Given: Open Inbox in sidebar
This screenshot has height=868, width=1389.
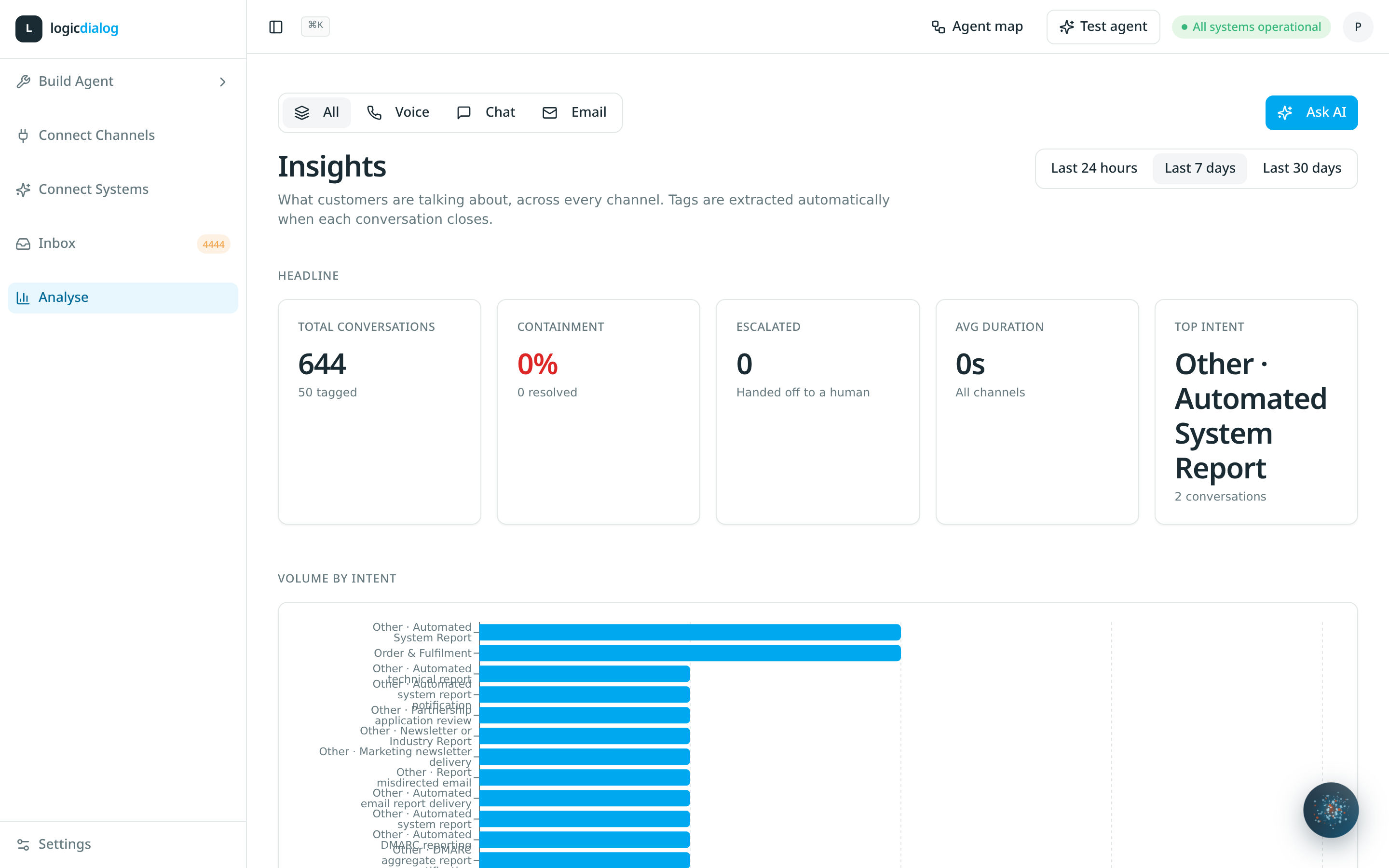Looking at the screenshot, I should point(123,244).
